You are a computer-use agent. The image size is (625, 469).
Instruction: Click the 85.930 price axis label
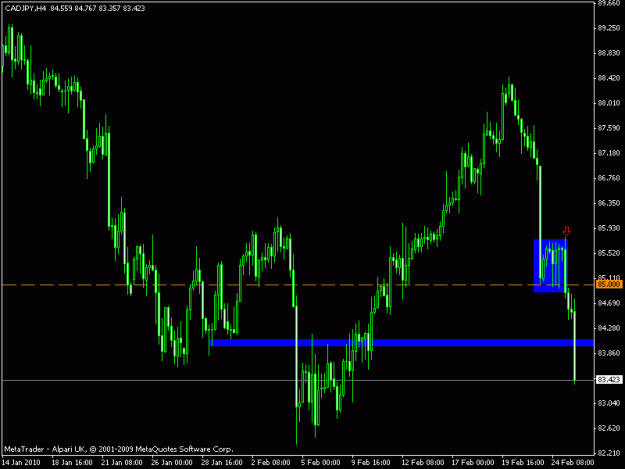tap(609, 228)
